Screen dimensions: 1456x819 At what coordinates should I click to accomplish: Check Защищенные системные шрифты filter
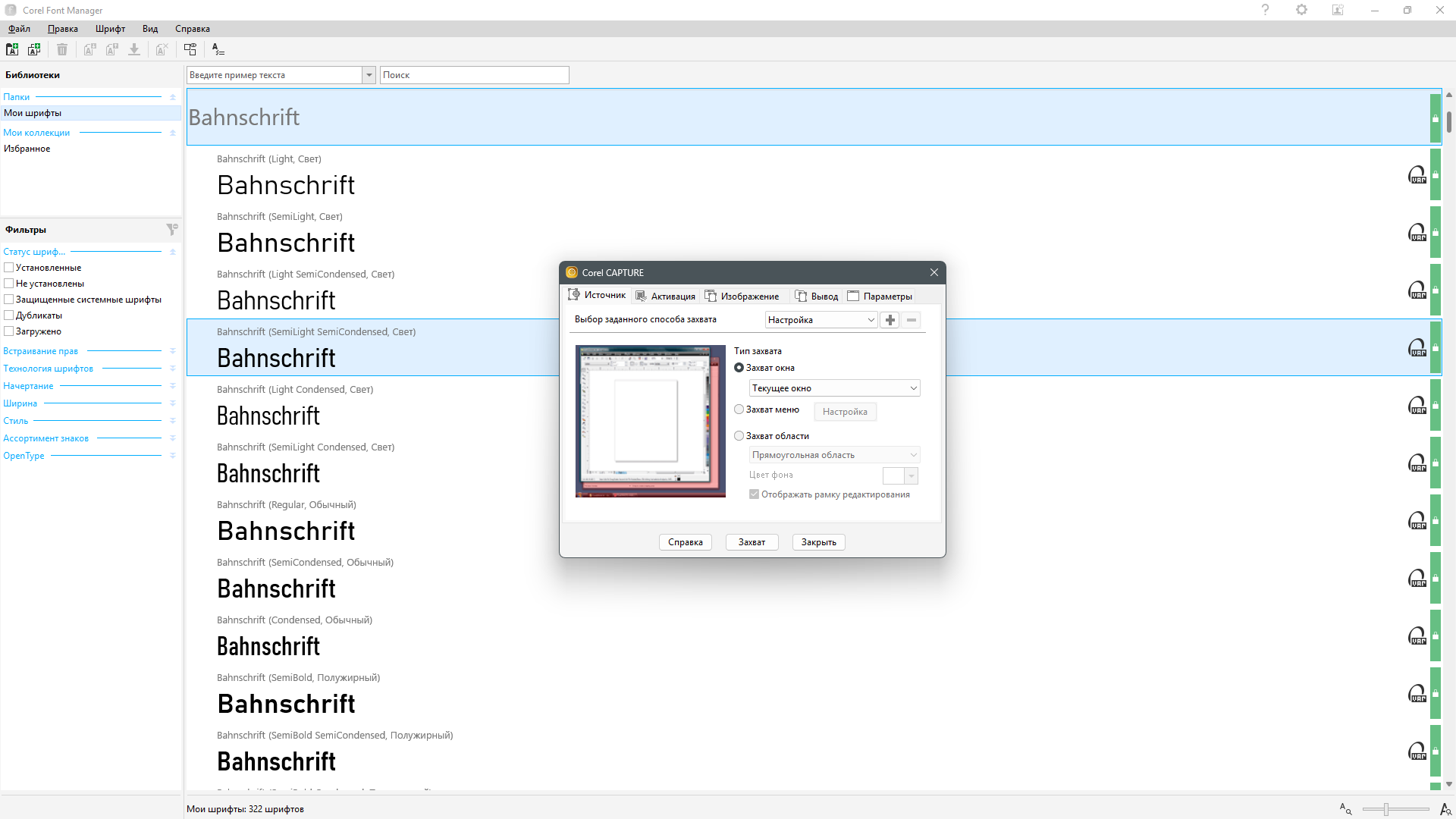pos(9,300)
